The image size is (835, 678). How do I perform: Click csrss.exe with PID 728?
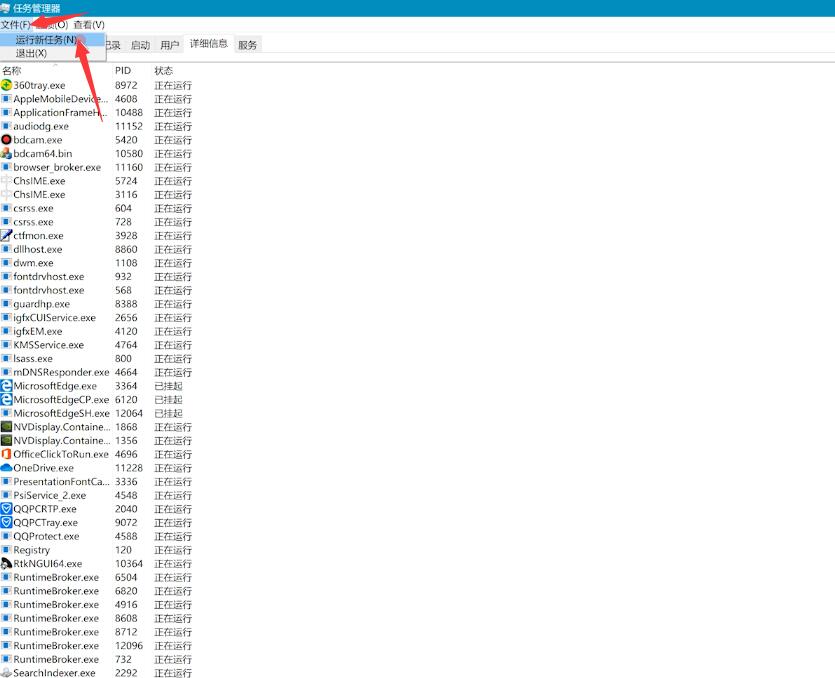click(33, 222)
